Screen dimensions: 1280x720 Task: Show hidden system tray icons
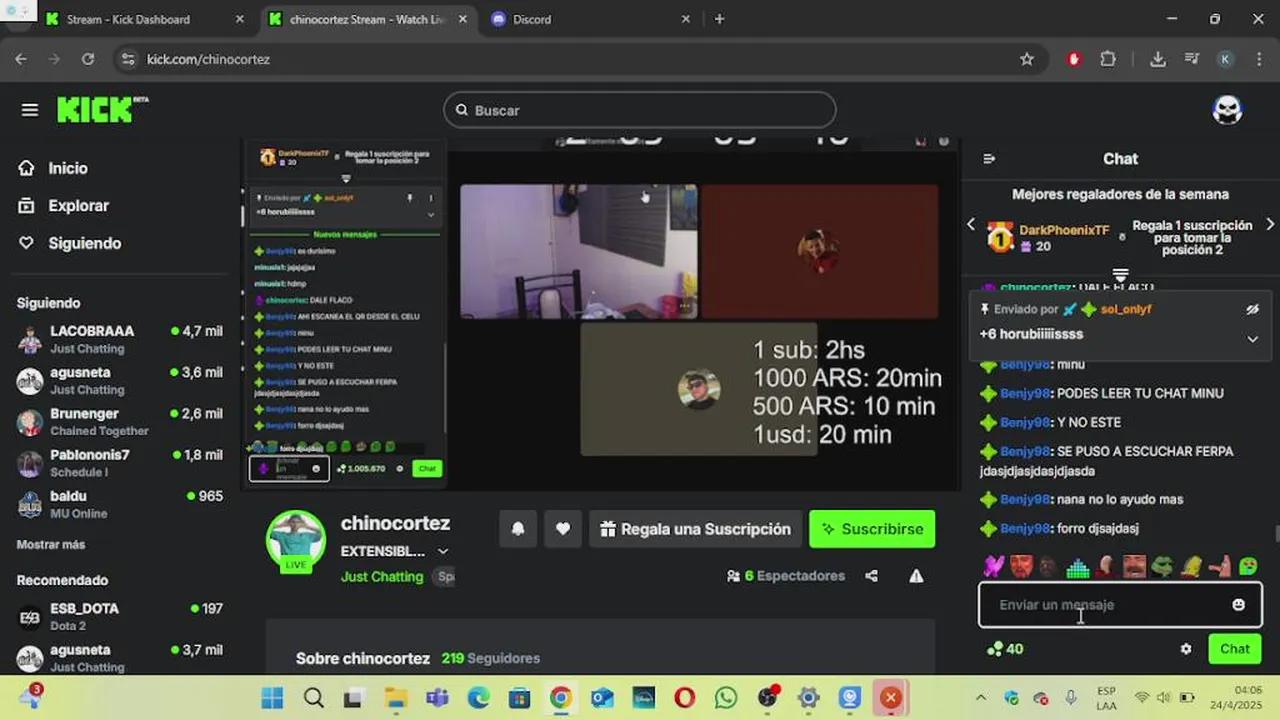tap(980, 697)
